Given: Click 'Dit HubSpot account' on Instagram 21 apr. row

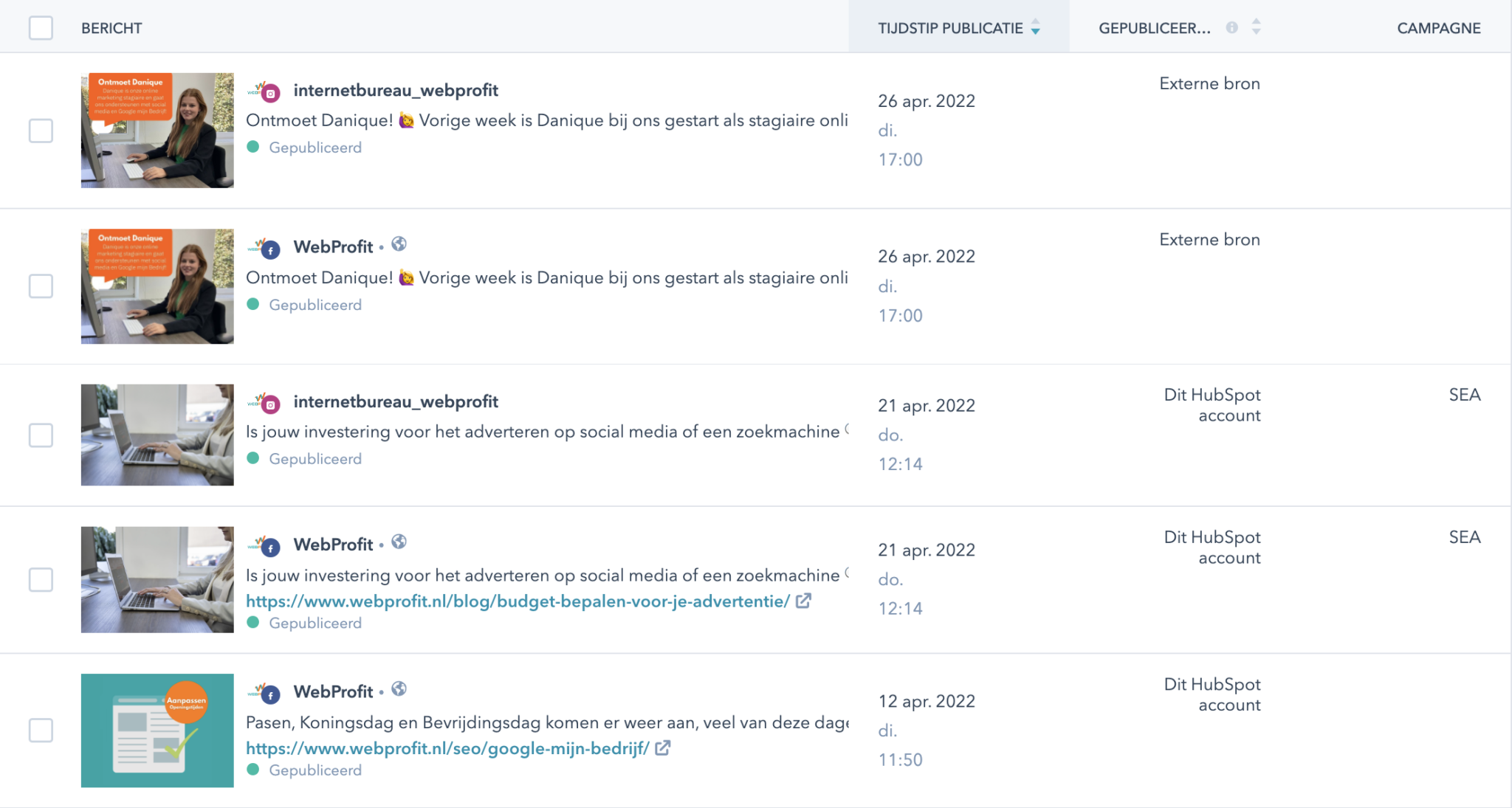Looking at the screenshot, I should (1212, 405).
